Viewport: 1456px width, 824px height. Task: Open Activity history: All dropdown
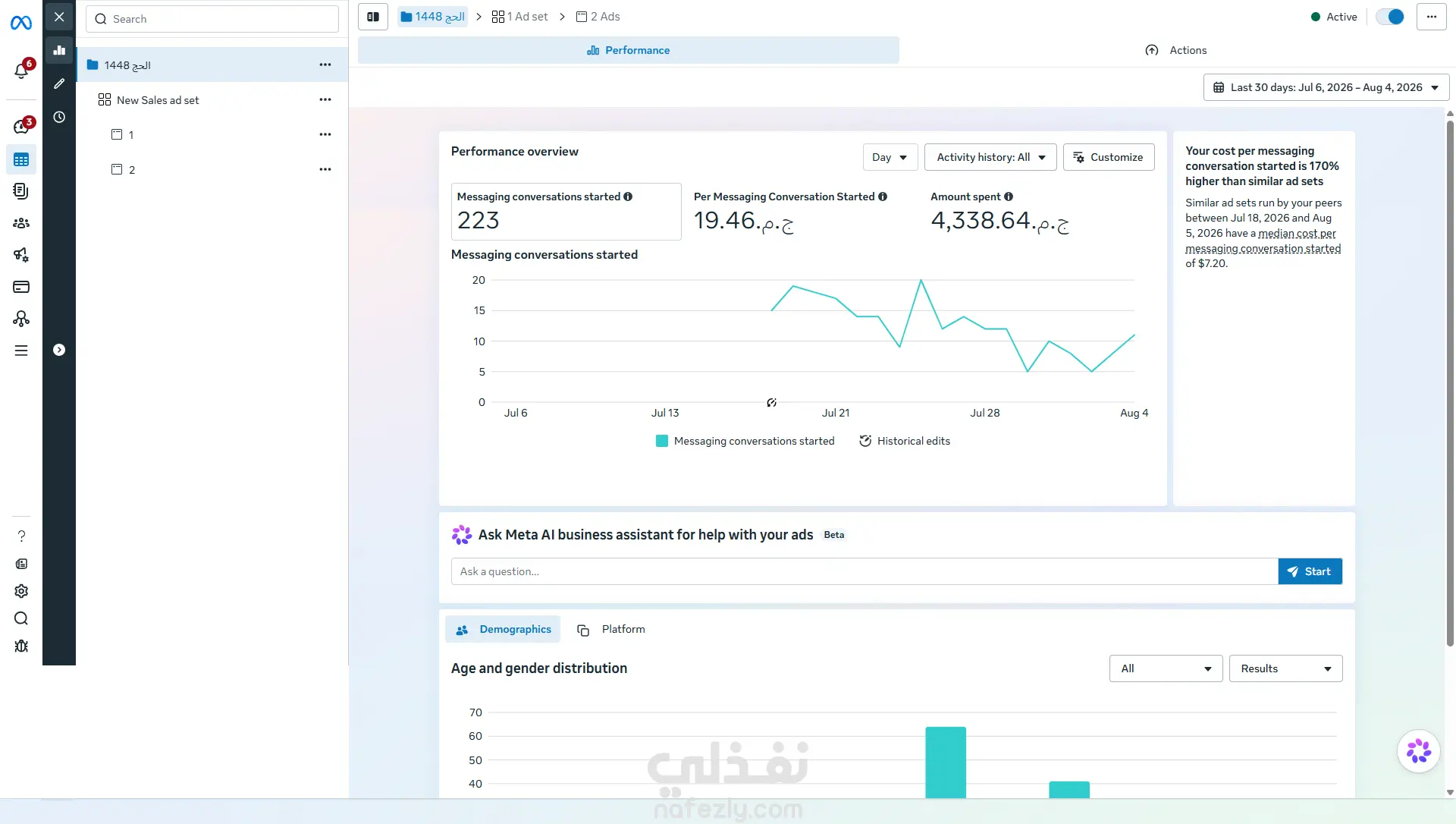(x=990, y=157)
